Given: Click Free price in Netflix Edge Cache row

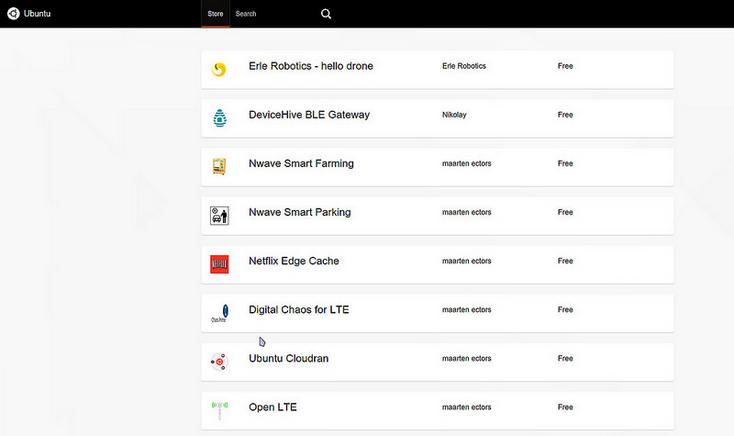Looking at the screenshot, I should (x=565, y=261).
